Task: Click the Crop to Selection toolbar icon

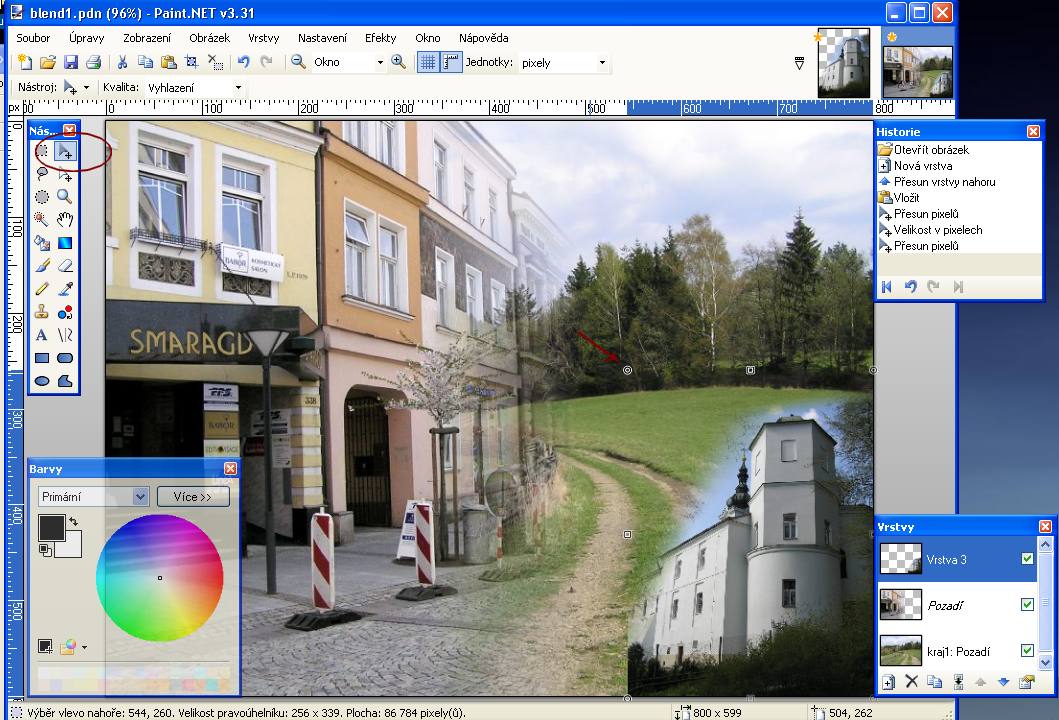Action: [x=191, y=62]
